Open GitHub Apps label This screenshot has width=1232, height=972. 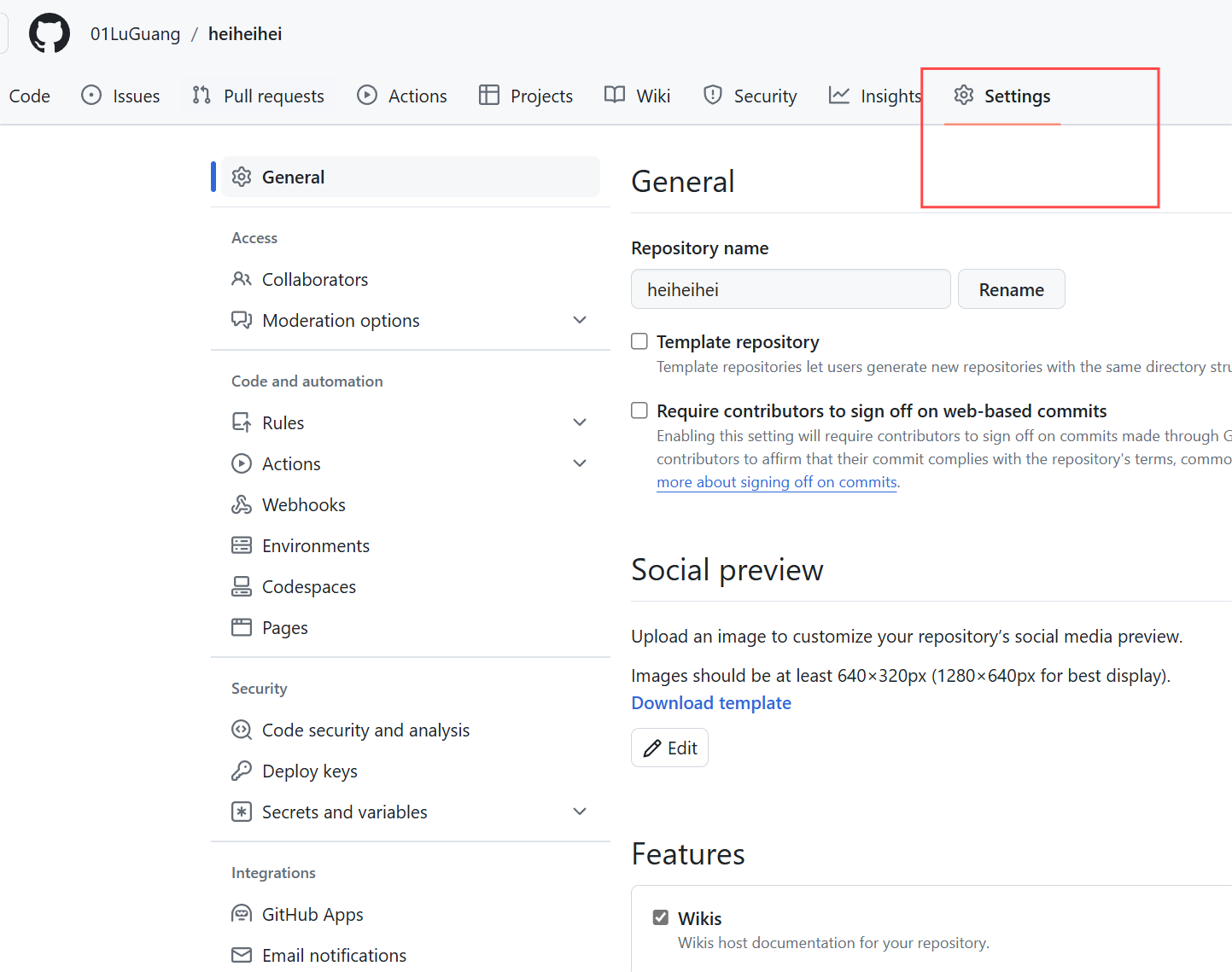pos(312,915)
